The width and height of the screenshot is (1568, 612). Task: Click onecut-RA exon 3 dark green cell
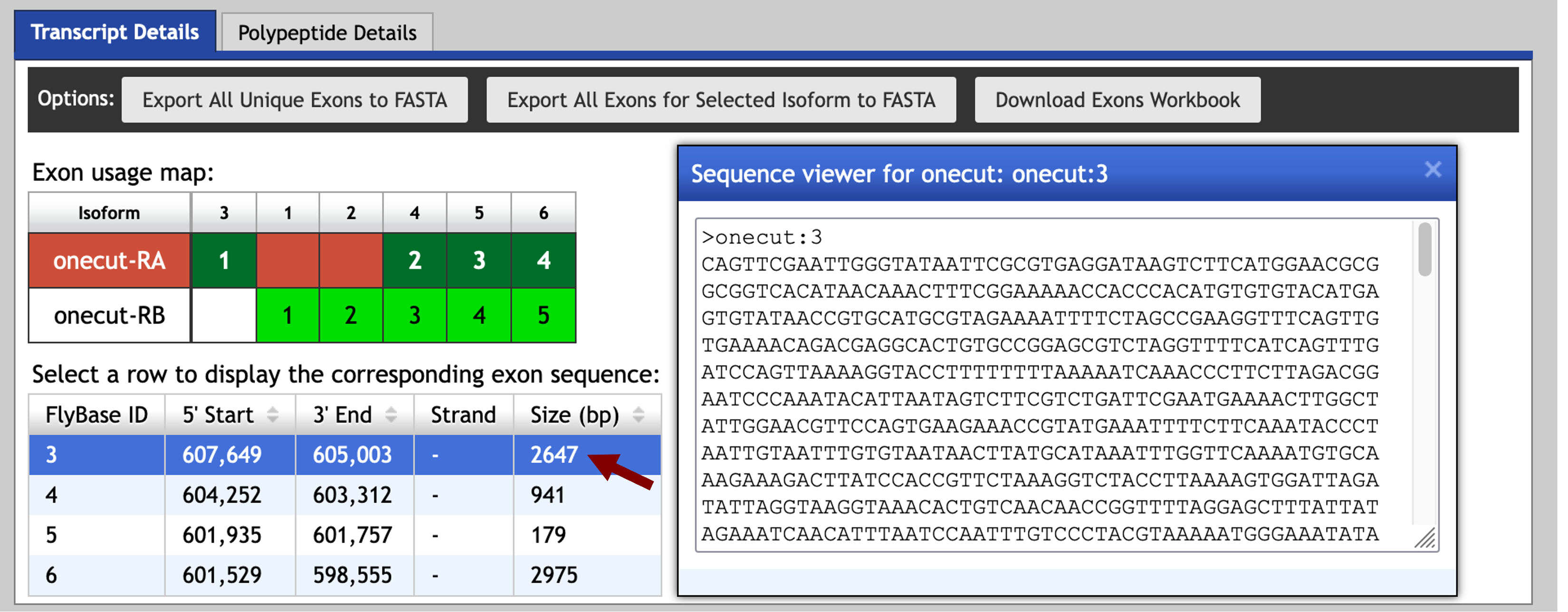pyautogui.click(x=479, y=261)
